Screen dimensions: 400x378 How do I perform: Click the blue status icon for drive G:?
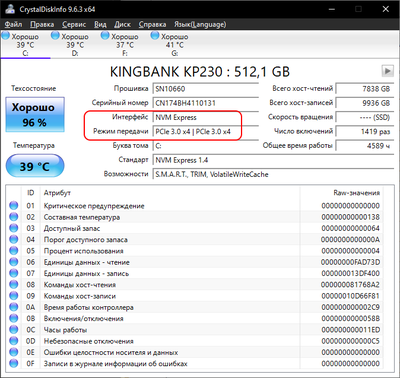click(155, 35)
